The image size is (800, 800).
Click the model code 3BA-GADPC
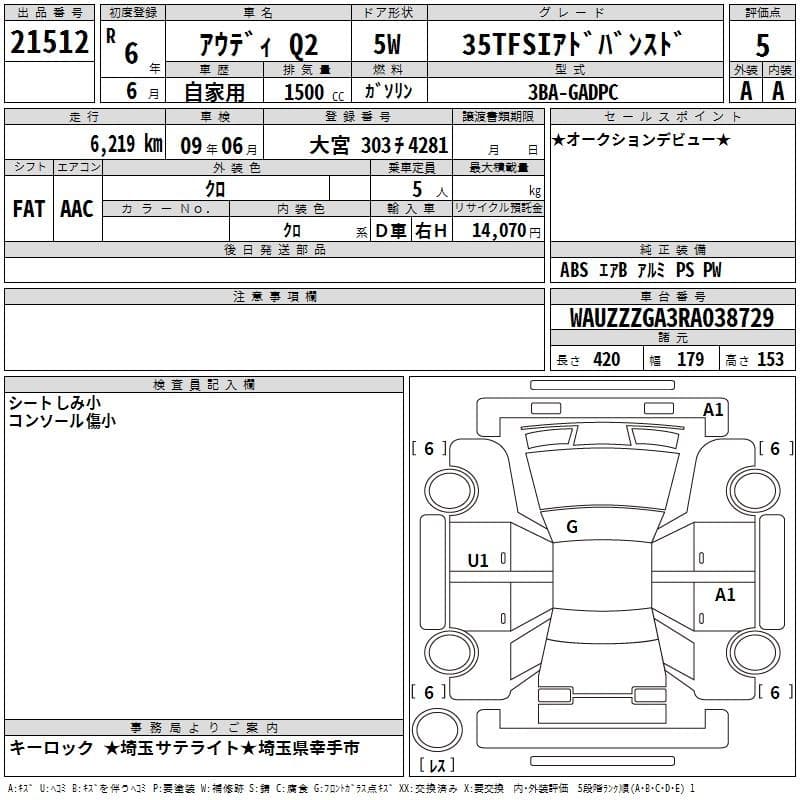pyautogui.click(x=573, y=92)
